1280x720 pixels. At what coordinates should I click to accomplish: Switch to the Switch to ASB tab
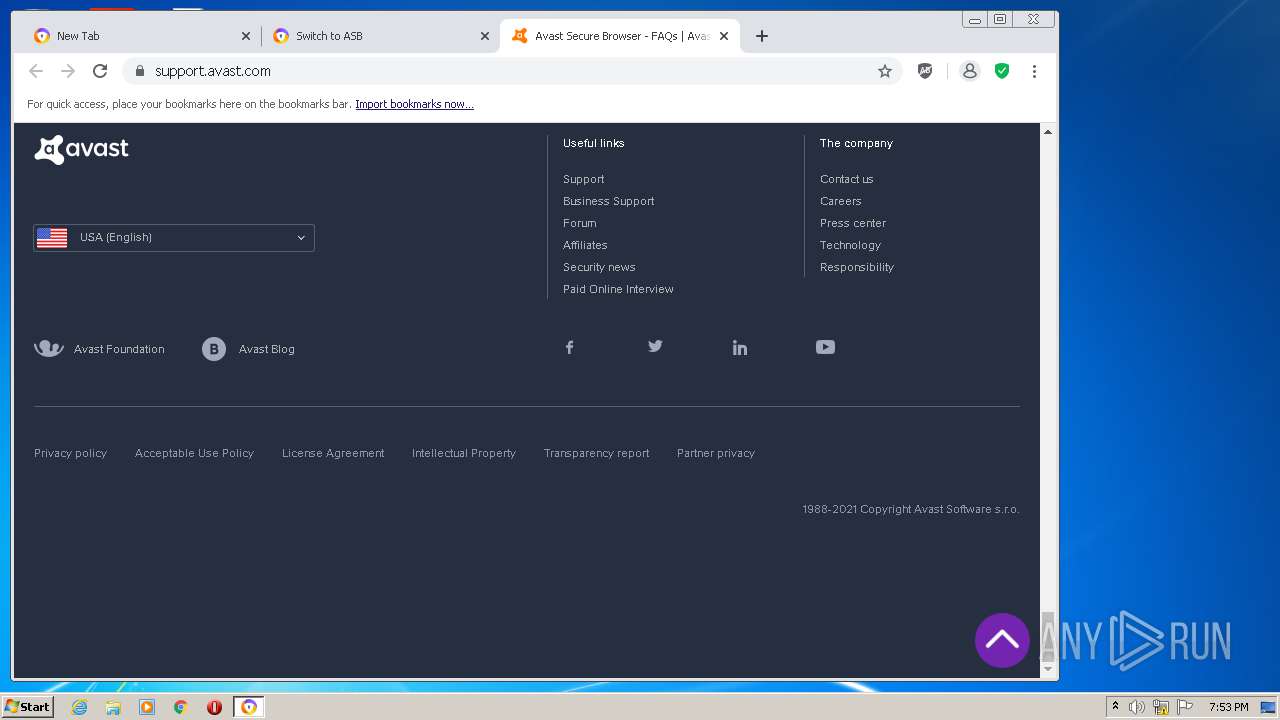tap(380, 36)
